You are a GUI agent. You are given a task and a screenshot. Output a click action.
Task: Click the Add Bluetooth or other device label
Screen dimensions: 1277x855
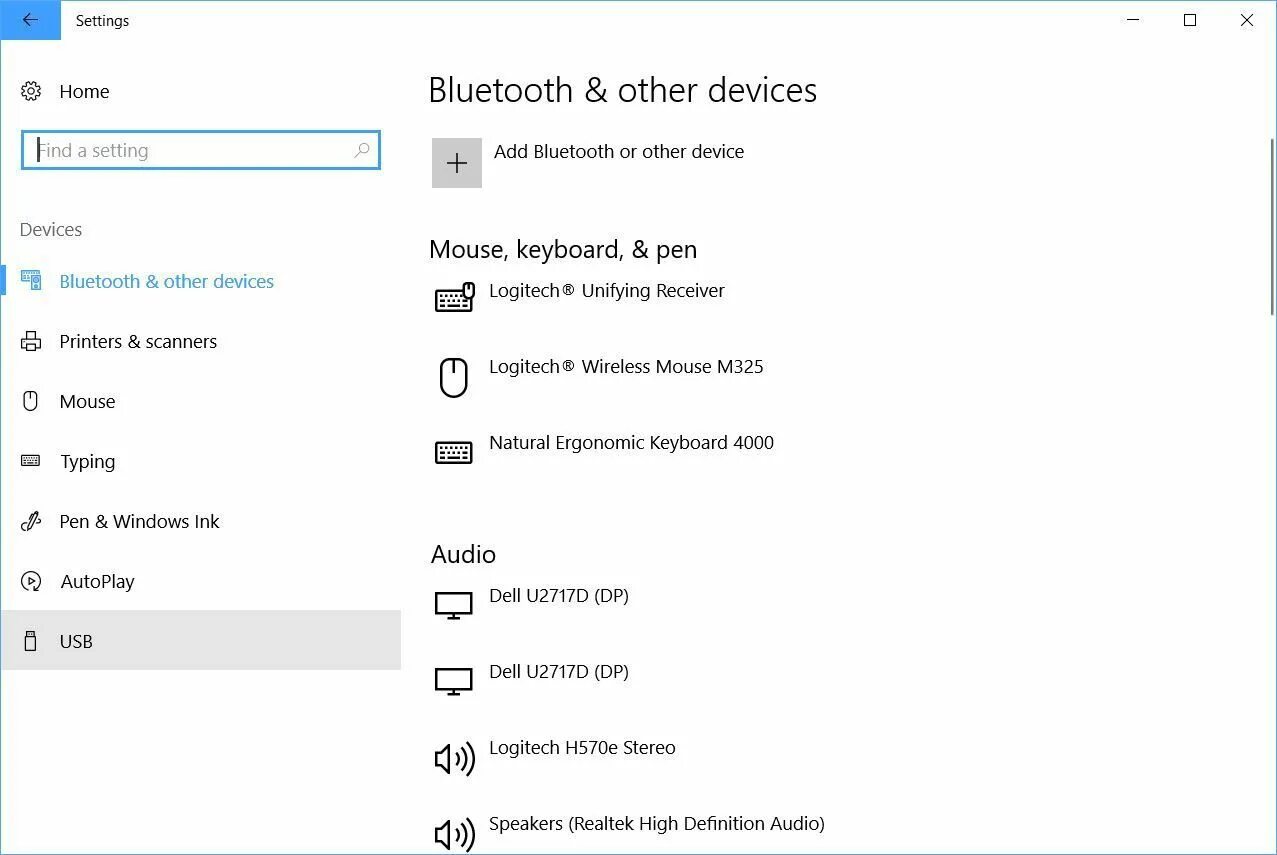coord(619,152)
